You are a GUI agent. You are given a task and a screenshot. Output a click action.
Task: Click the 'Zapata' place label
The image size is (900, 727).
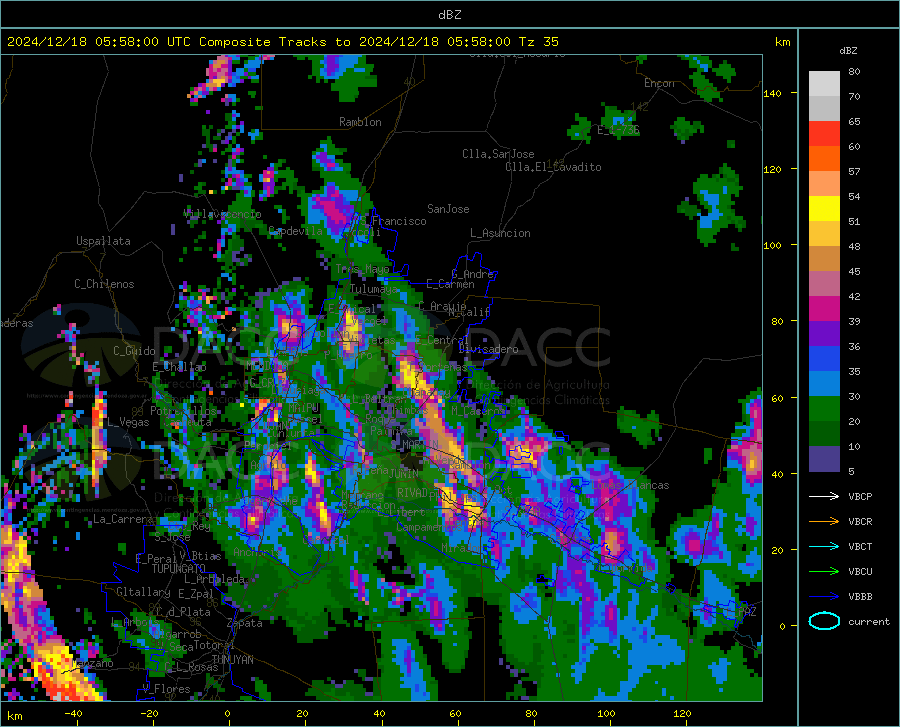point(245,623)
